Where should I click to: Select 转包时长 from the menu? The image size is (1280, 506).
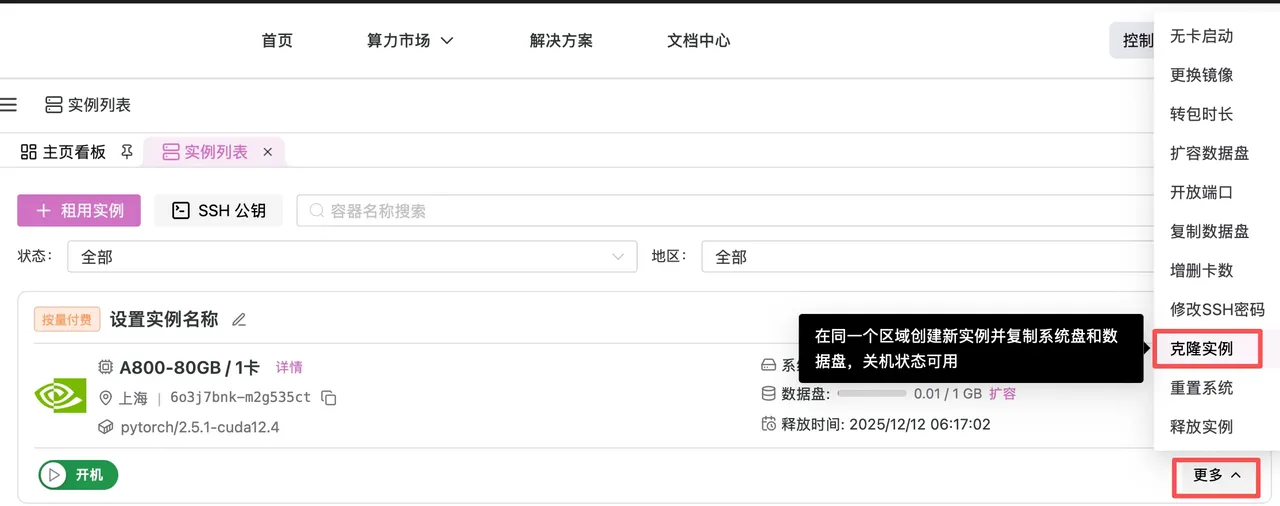[1202, 114]
